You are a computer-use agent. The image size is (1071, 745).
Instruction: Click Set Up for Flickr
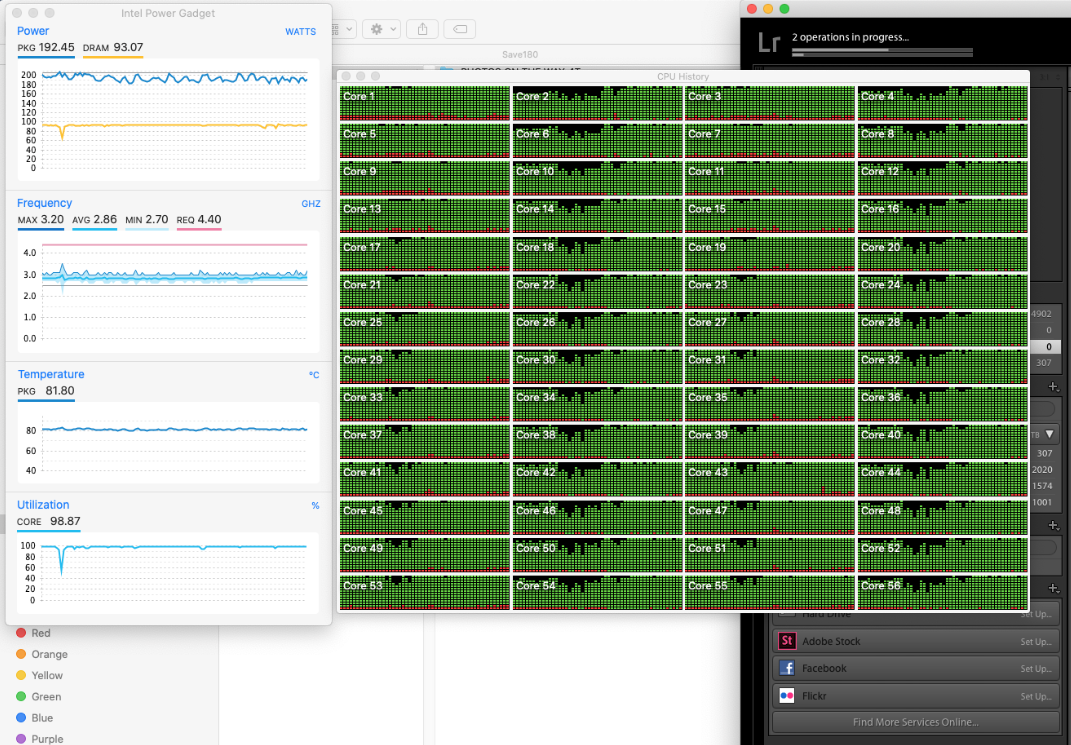1035,696
